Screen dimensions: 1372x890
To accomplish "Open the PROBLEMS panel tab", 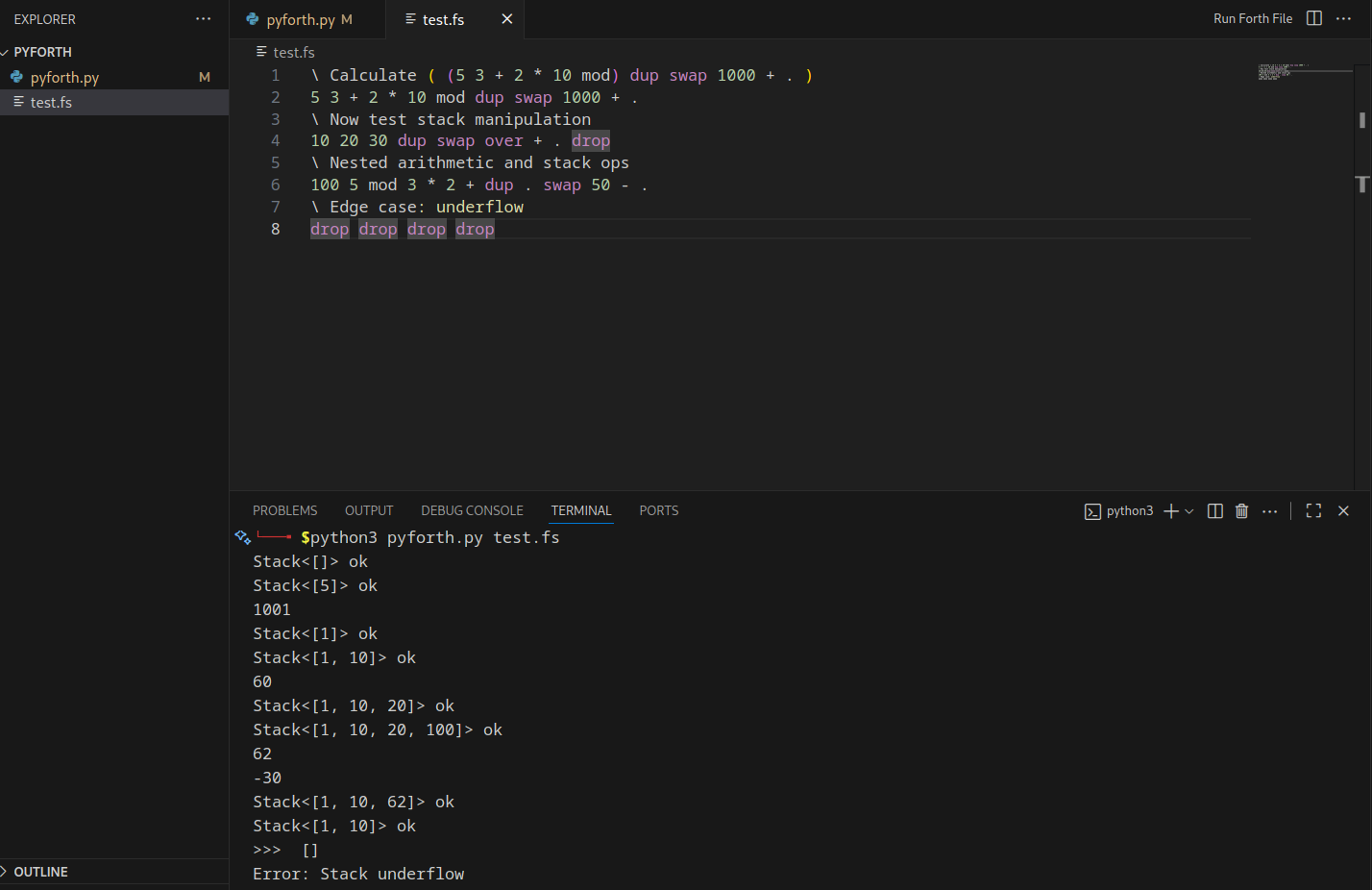I will pyautogui.click(x=284, y=510).
